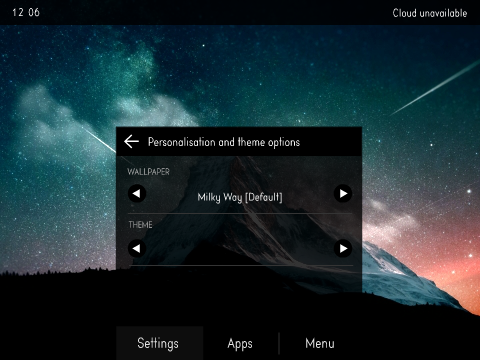Switch to next theme with right arrow
Screen dimensions: 480x360
click(x=343, y=248)
